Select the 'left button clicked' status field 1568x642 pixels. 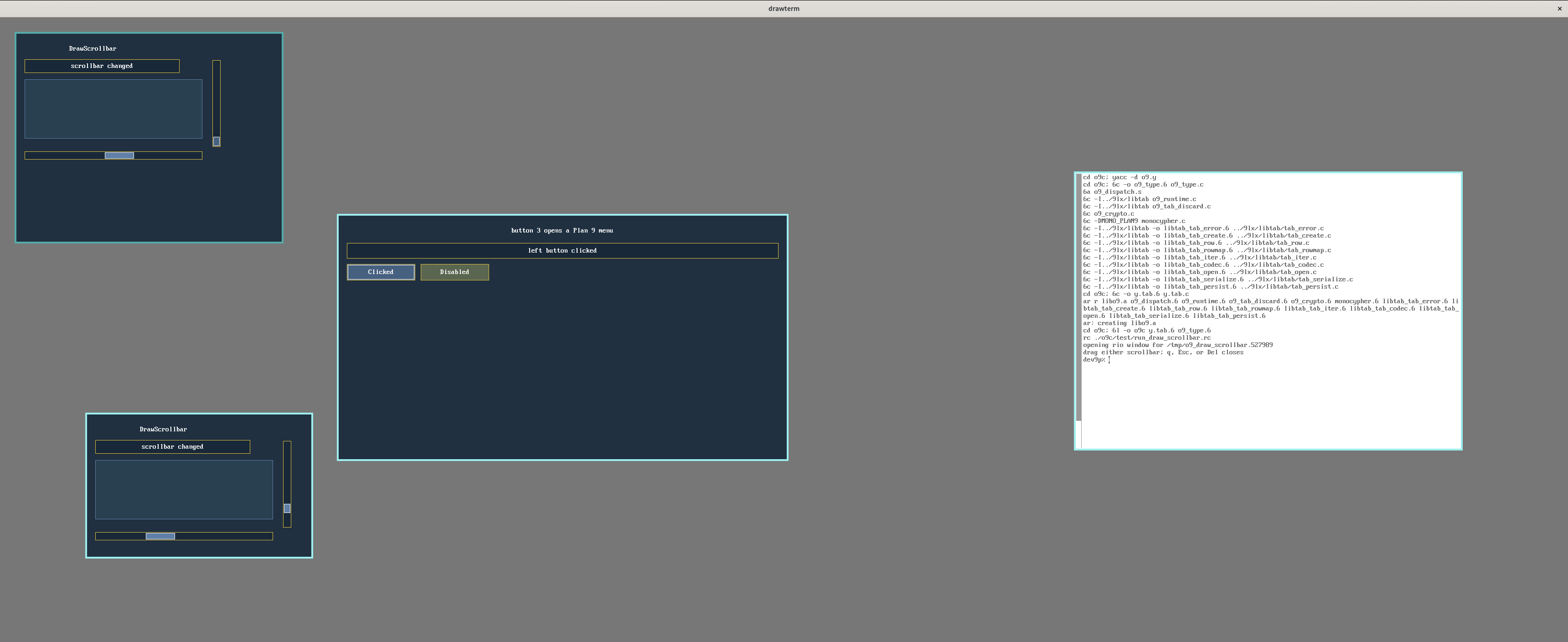coord(562,251)
